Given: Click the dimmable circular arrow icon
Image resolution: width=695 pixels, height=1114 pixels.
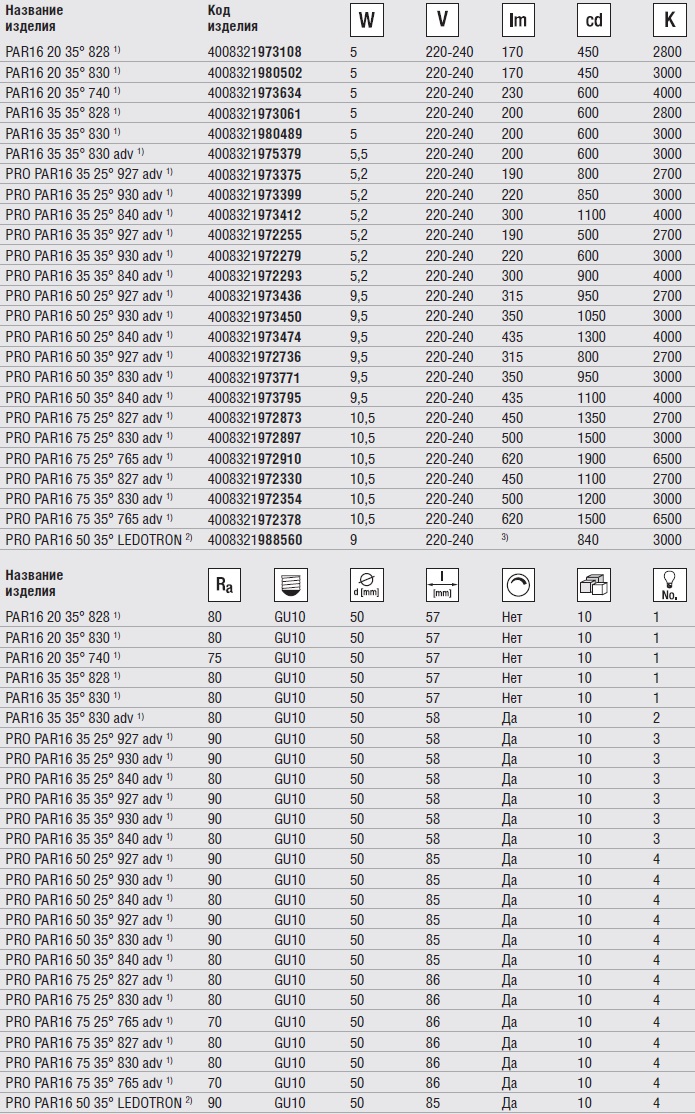Looking at the screenshot, I should click(518, 585).
